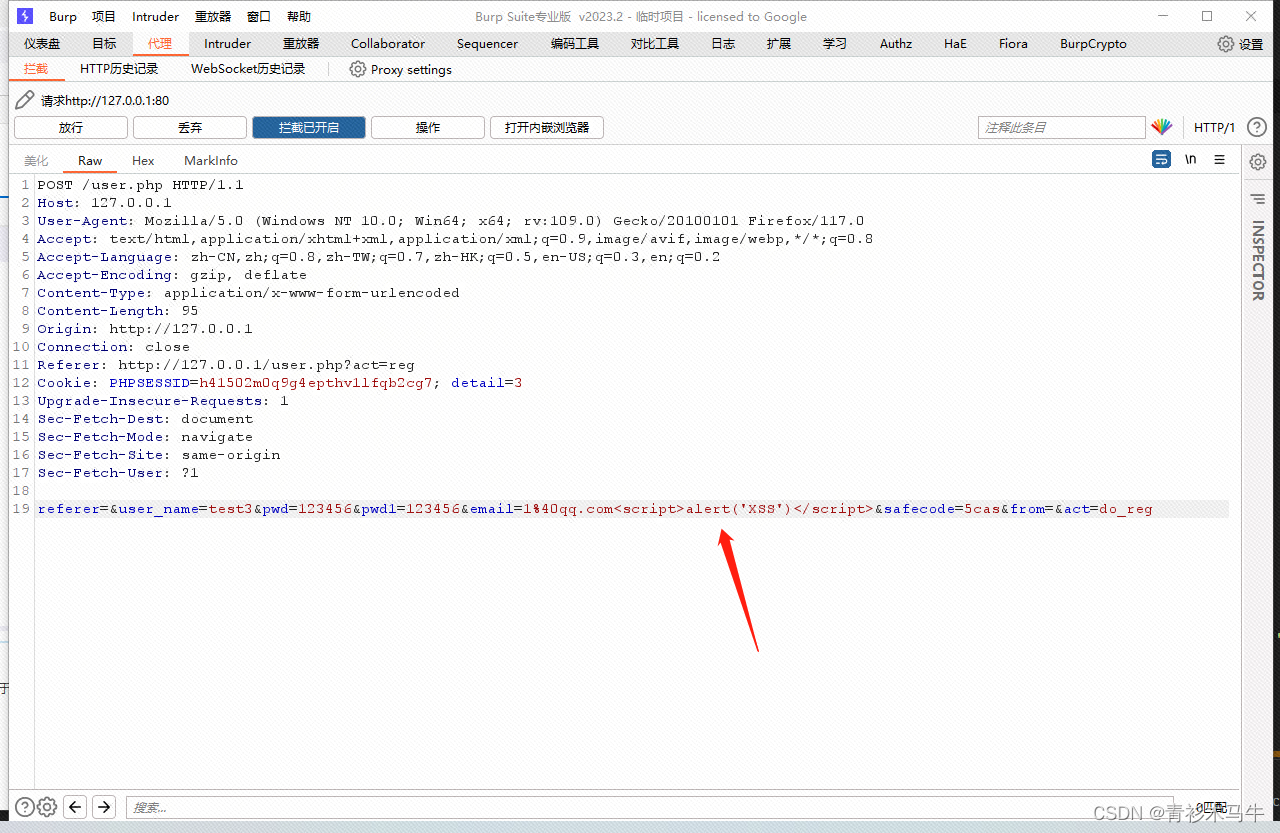The image size is (1280, 833).
Task: Click the request body line with user_name=test3
Action: (x=595, y=509)
